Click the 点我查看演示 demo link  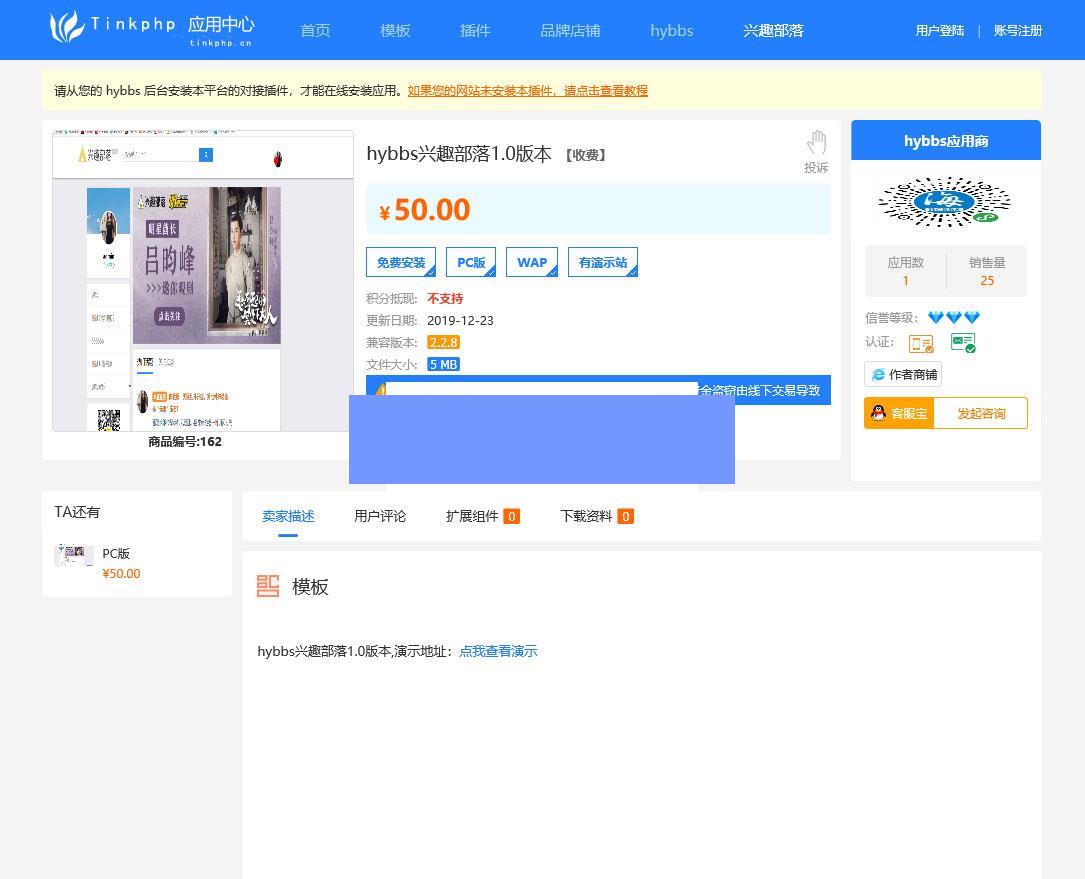click(498, 651)
